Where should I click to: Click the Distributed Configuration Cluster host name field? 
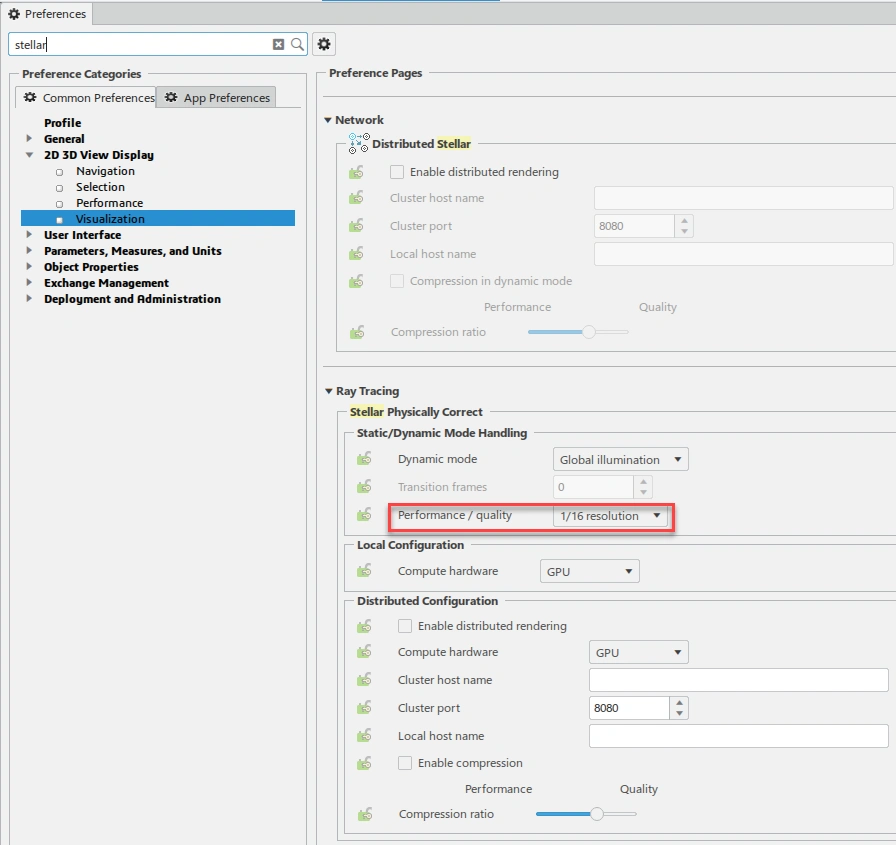point(738,680)
